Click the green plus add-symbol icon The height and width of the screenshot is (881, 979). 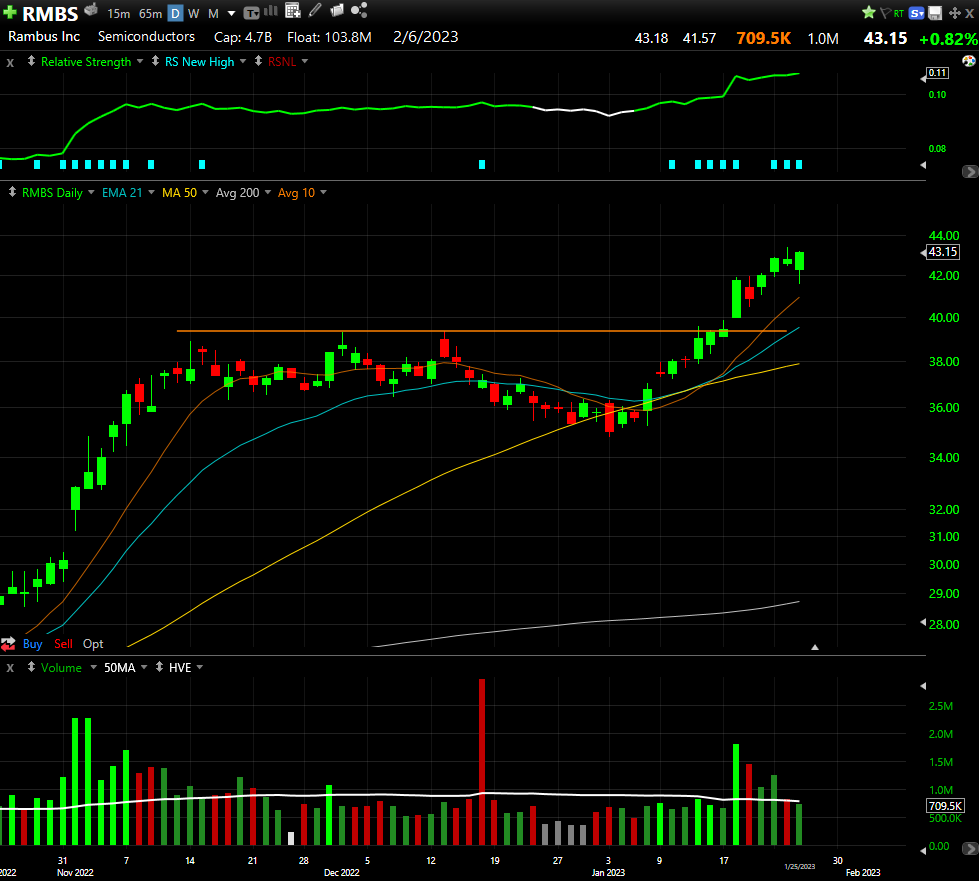pos(10,12)
